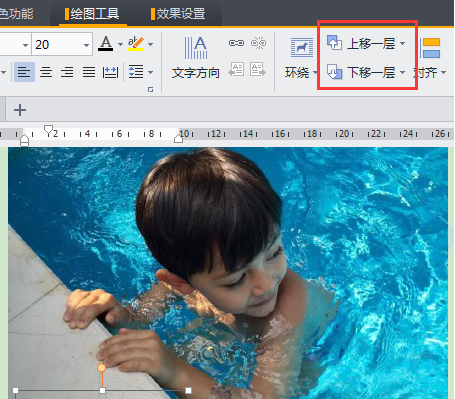Click the text box top middle handle
The height and width of the screenshot is (399, 455).
[x=102, y=390]
